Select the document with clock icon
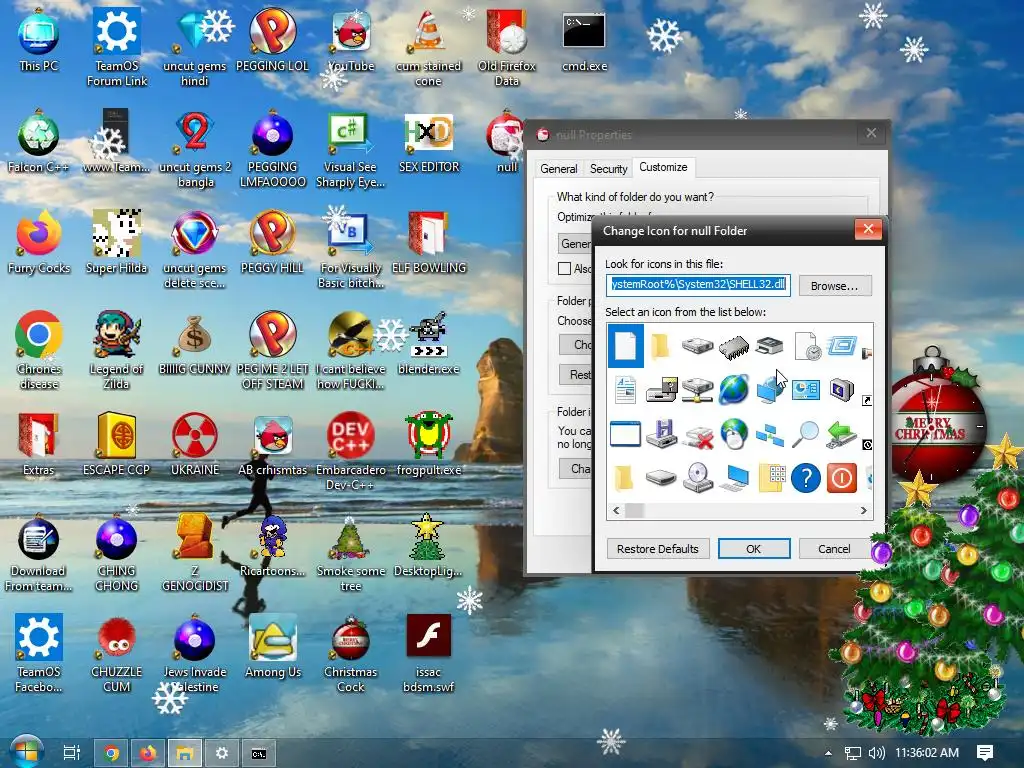This screenshot has height=768, width=1024. [807, 346]
